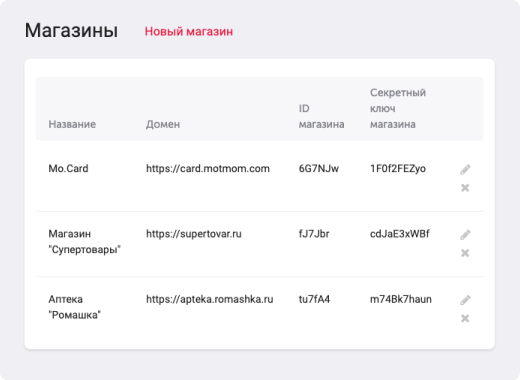Remove the Магазин "Супертовары" entry X icon
The image size is (520, 380).
coord(465,253)
